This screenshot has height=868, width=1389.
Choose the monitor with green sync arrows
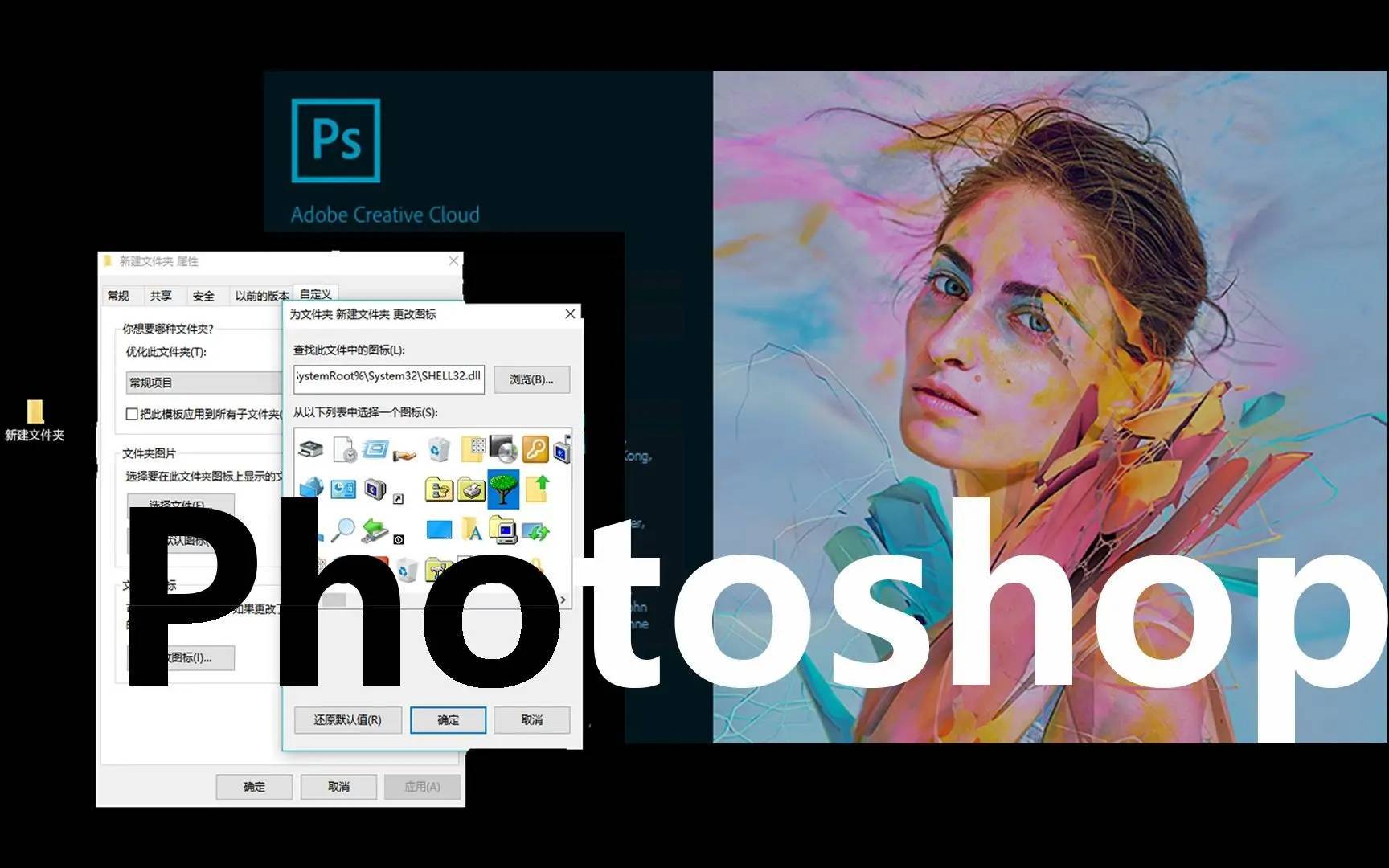535,530
